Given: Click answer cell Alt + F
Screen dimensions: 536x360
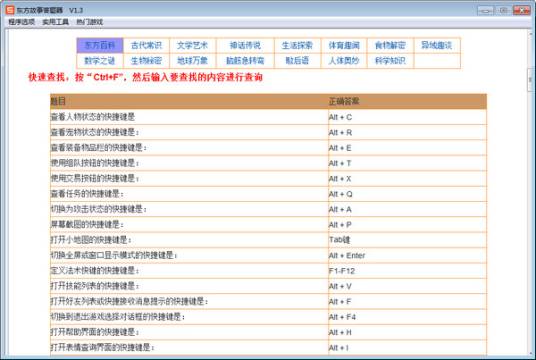Looking at the screenshot, I should click(407, 302).
